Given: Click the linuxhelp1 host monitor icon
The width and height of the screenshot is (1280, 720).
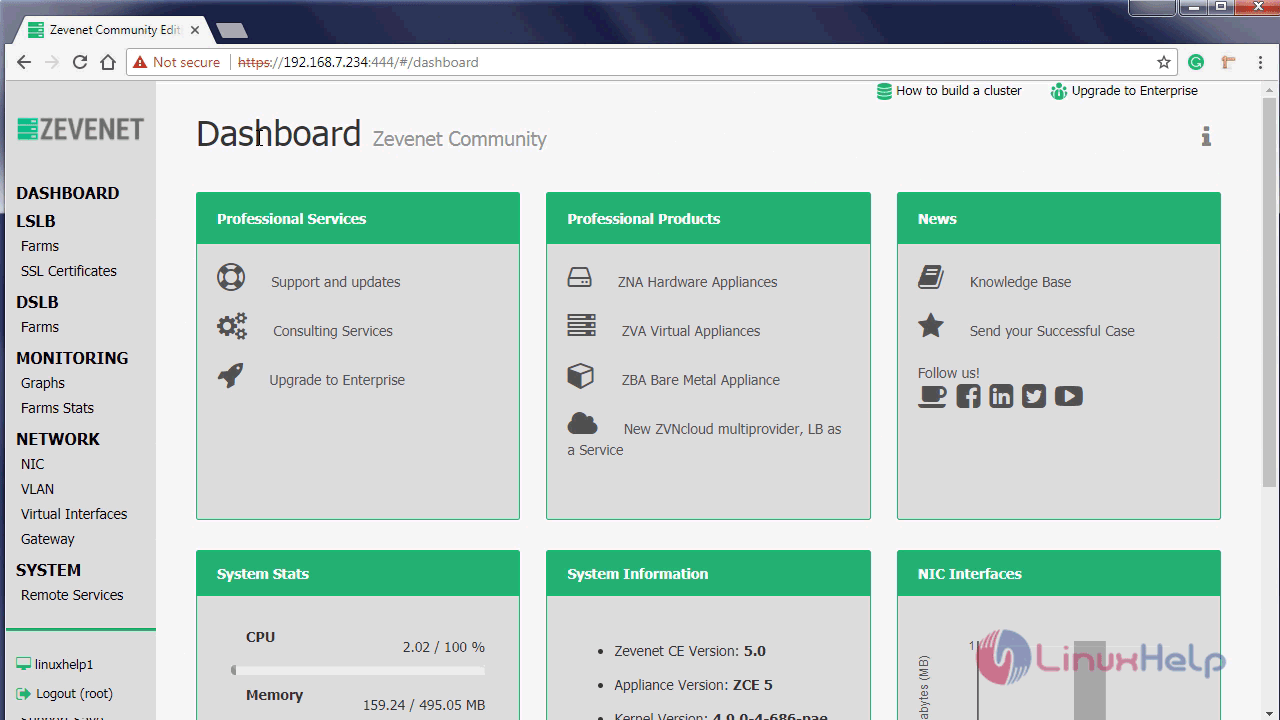Looking at the screenshot, I should [x=23, y=664].
